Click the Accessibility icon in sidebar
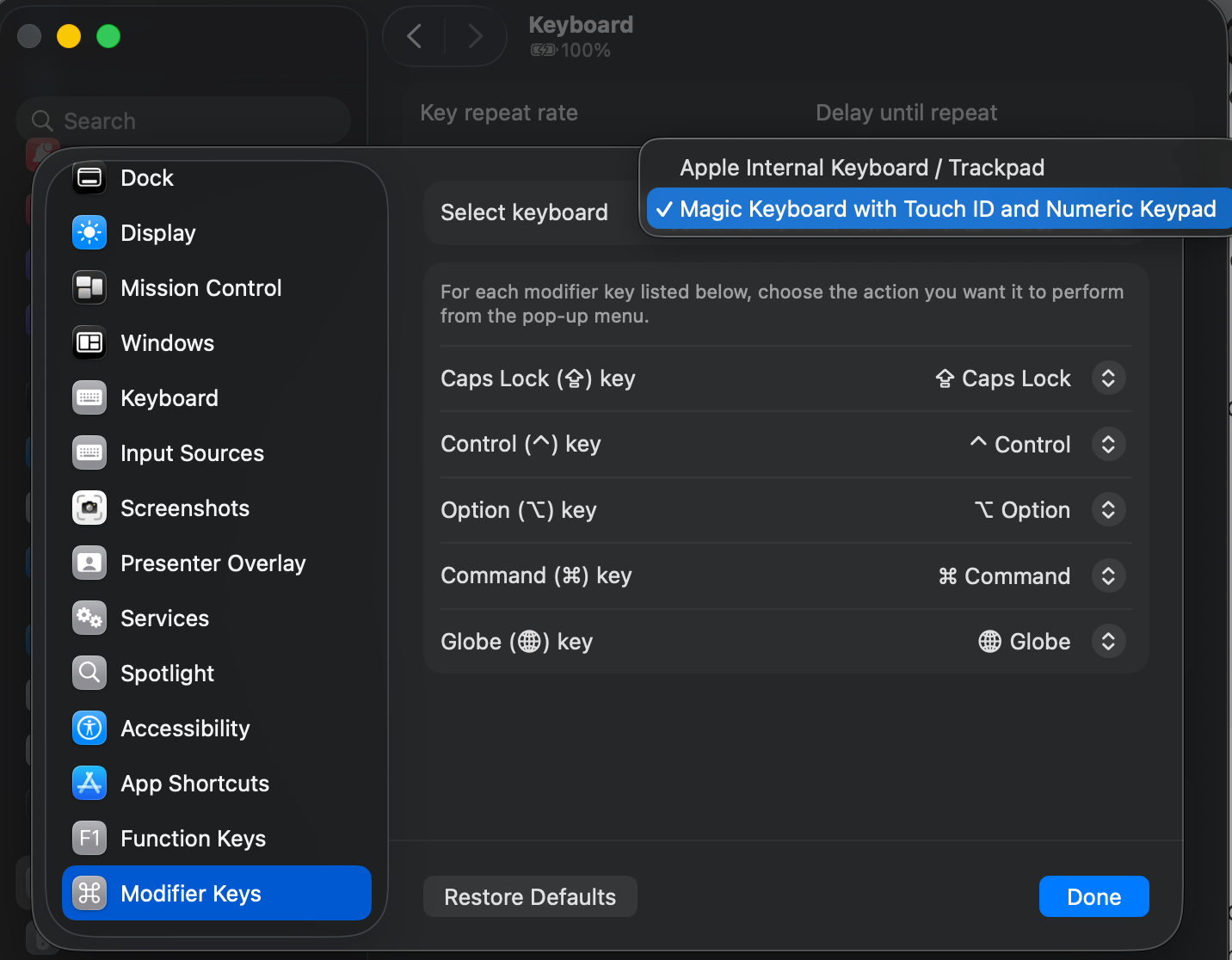This screenshot has width=1232, height=960. [x=89, y=729]
